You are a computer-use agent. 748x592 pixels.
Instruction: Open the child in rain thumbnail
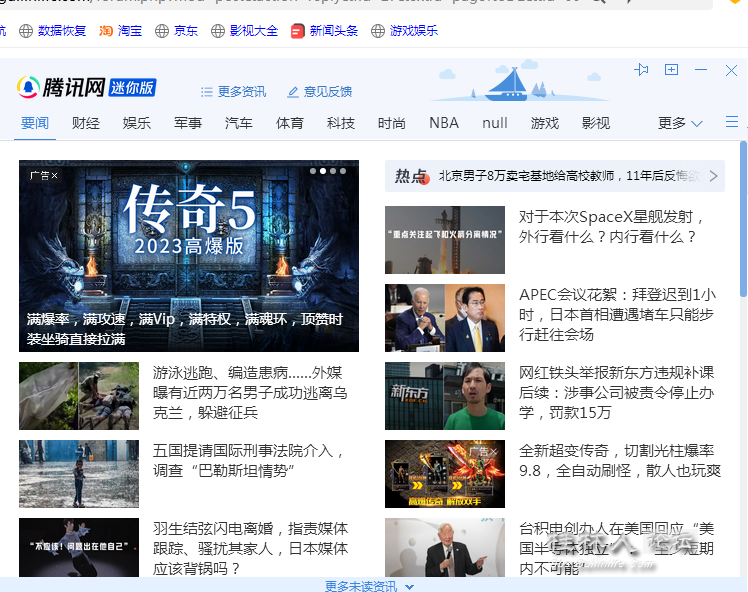click(x=79, y=474)
